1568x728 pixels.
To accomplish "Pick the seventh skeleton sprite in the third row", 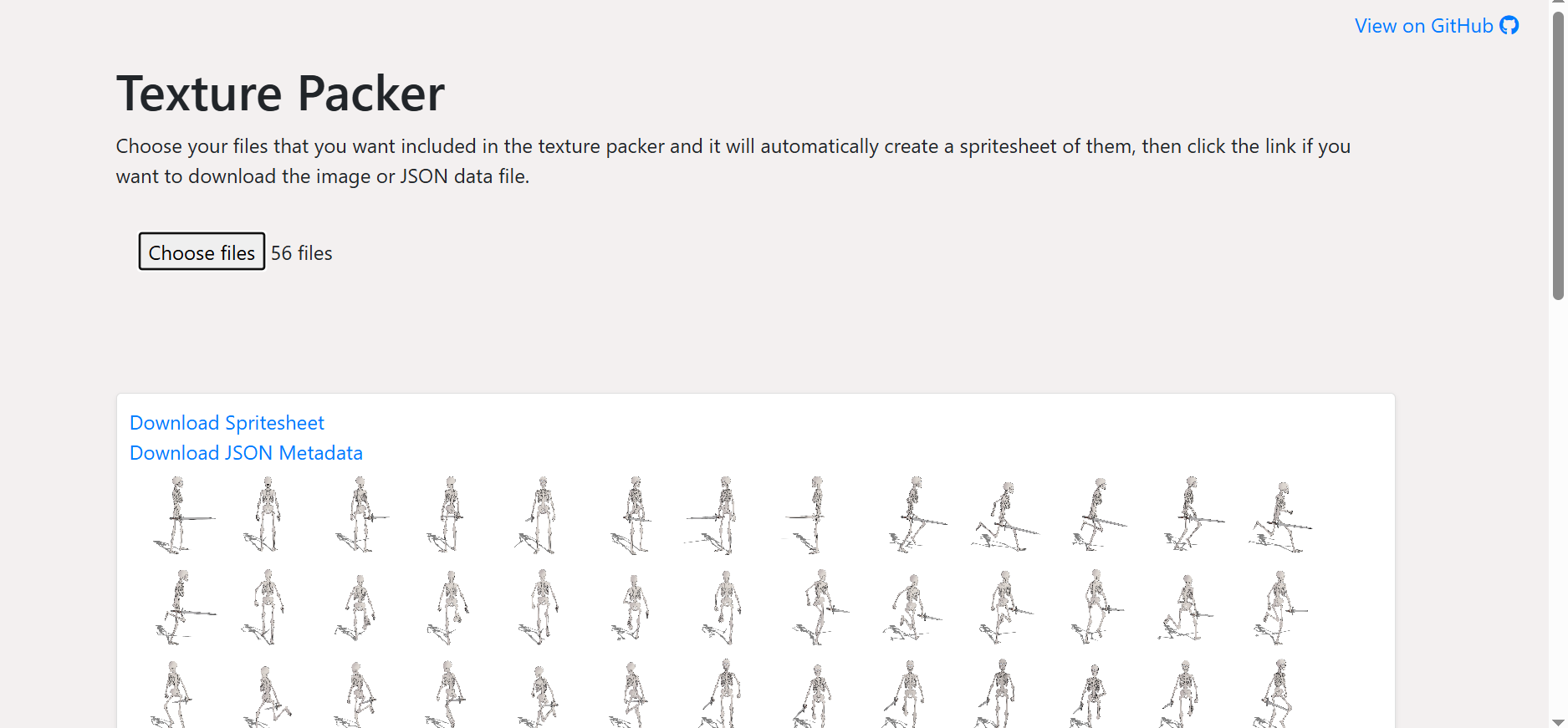I will [724, 694].
